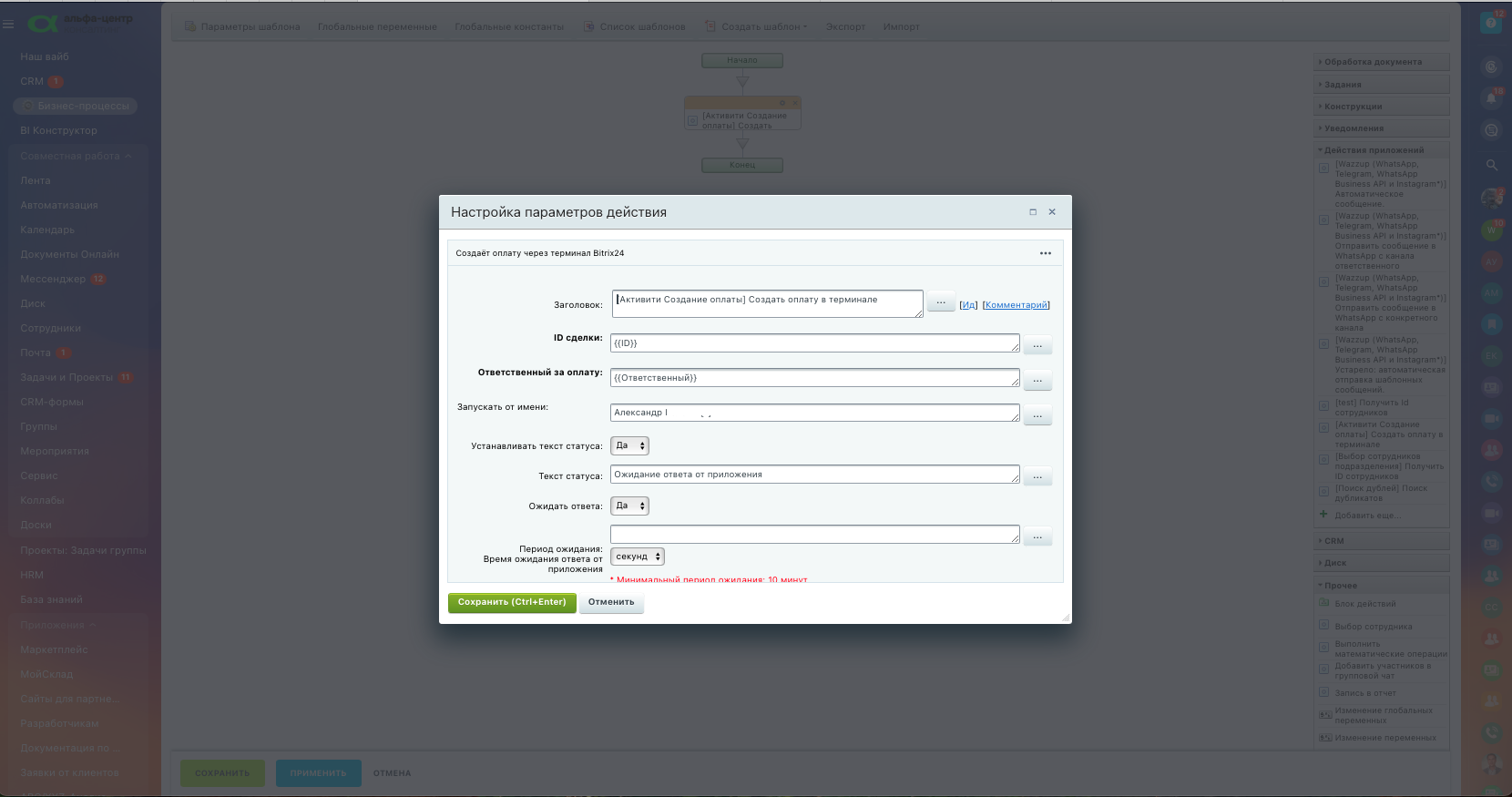The width and height of the screenshot is (1512, 797).
Task: Open the Ожидать ответа dropdown
Action: [x=629, y=506]
